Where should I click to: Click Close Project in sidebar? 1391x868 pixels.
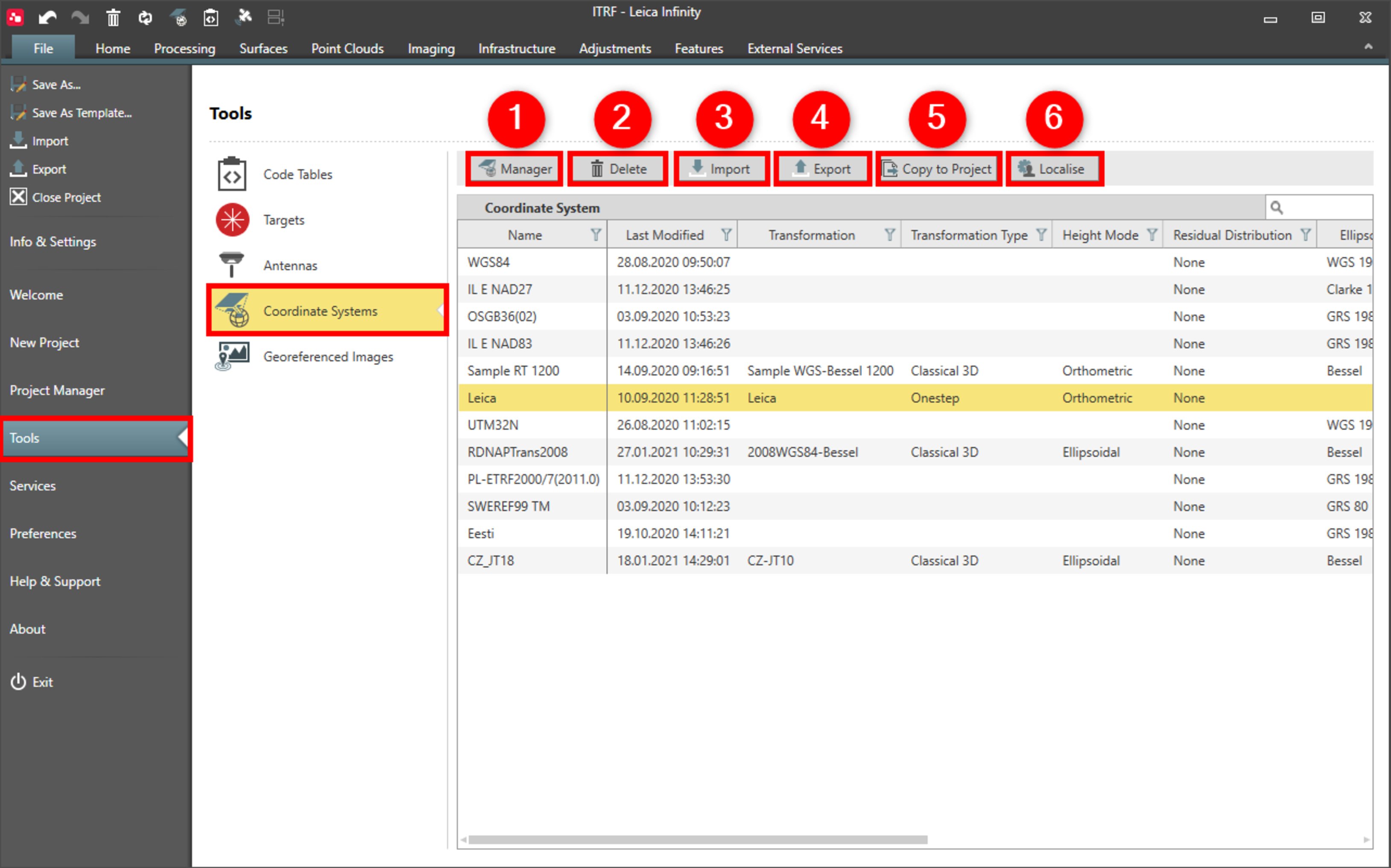55,197
